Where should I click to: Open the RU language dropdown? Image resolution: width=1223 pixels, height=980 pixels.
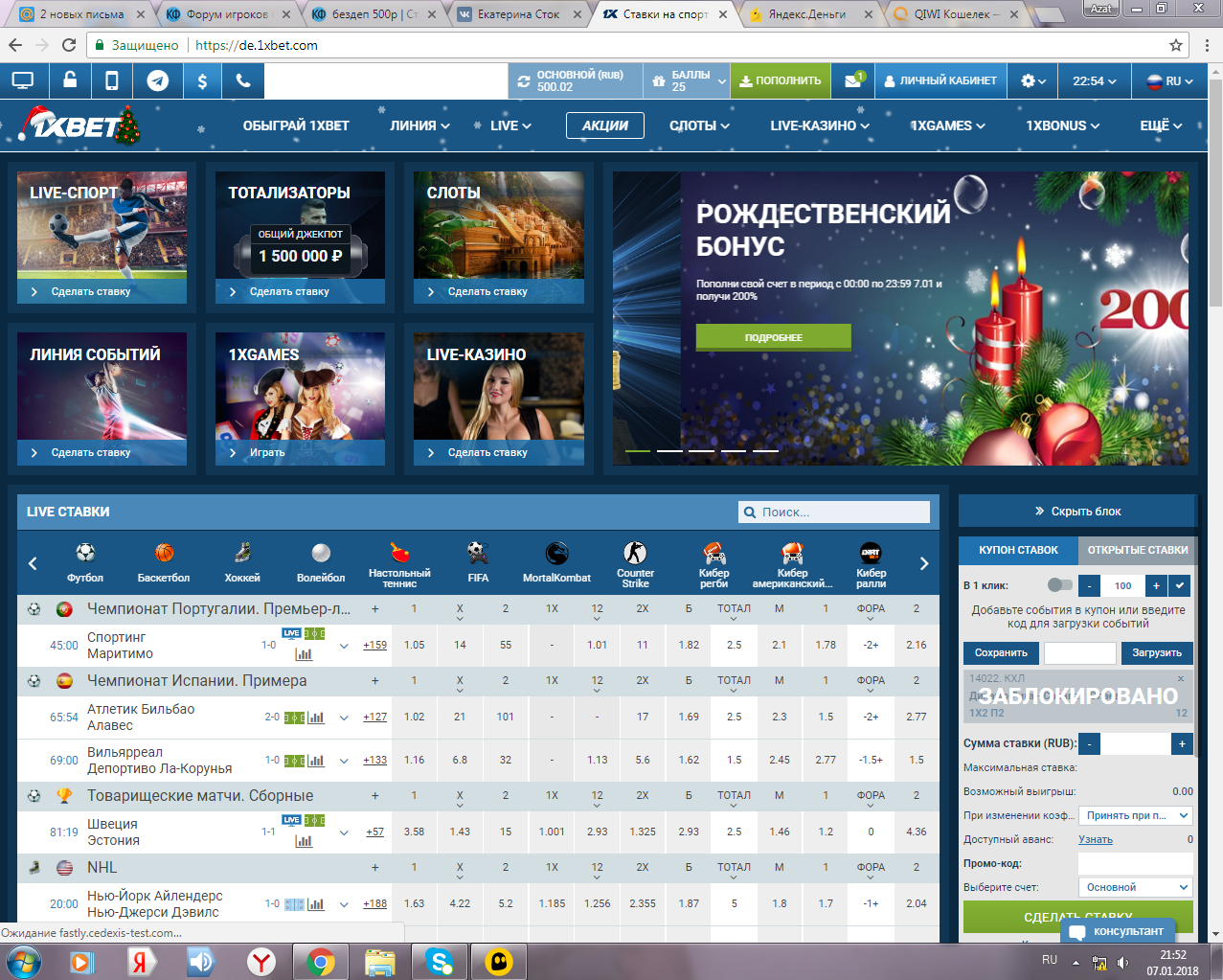[1169, 81]
